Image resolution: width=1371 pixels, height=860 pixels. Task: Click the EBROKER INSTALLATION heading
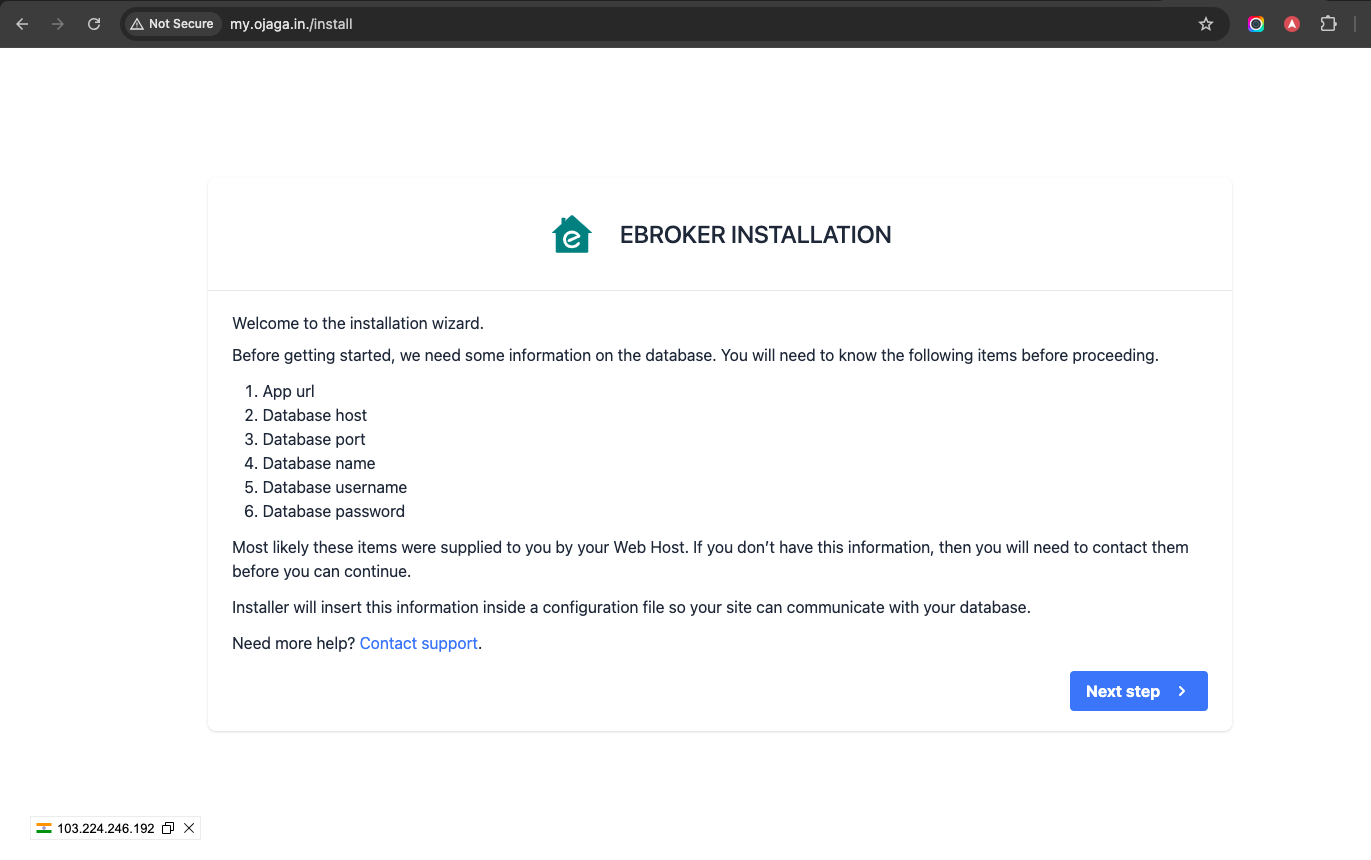pyautogui.click(x=755, y=235)
